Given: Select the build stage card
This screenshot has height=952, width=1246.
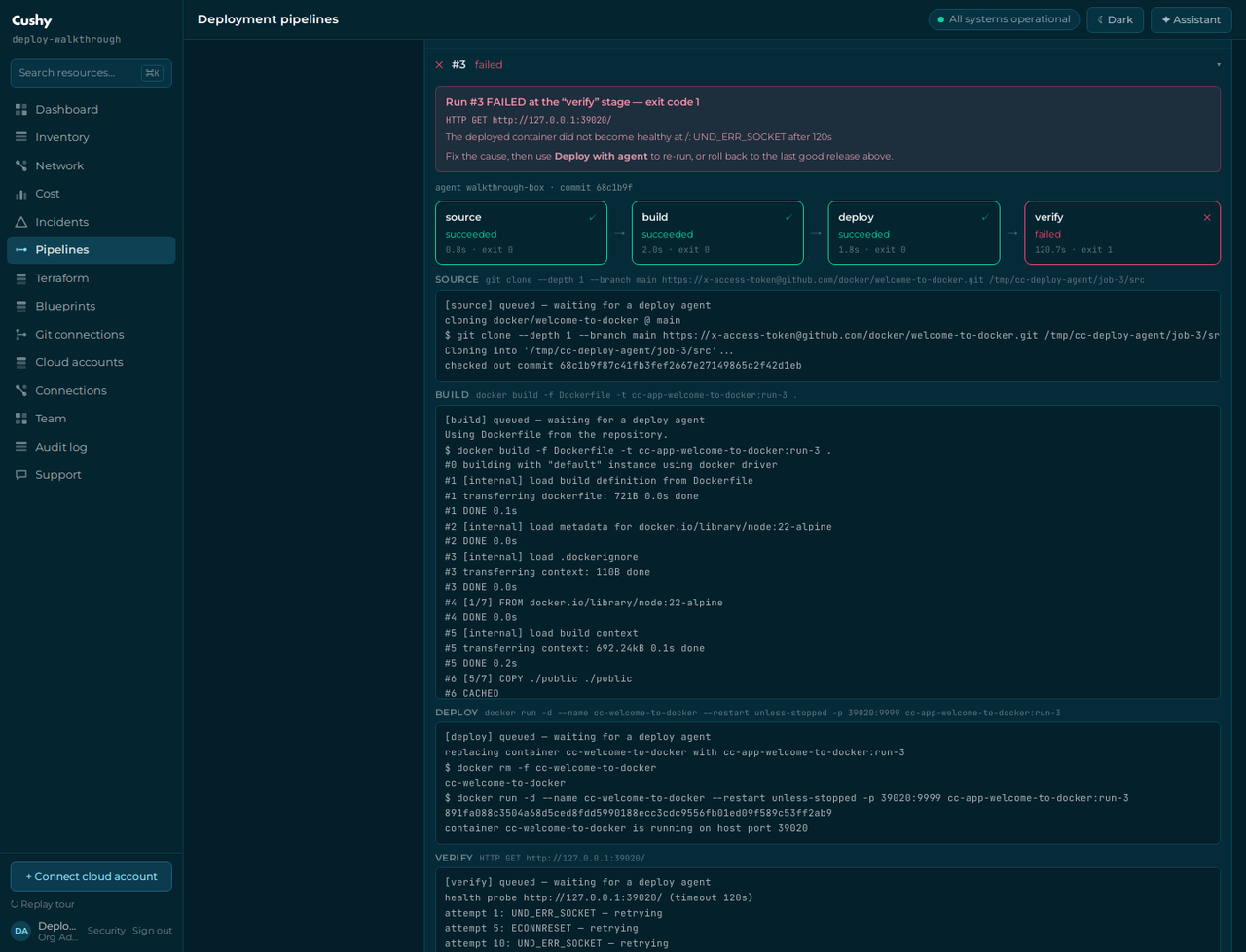Looking at the screenshot, I should [717, 233].
